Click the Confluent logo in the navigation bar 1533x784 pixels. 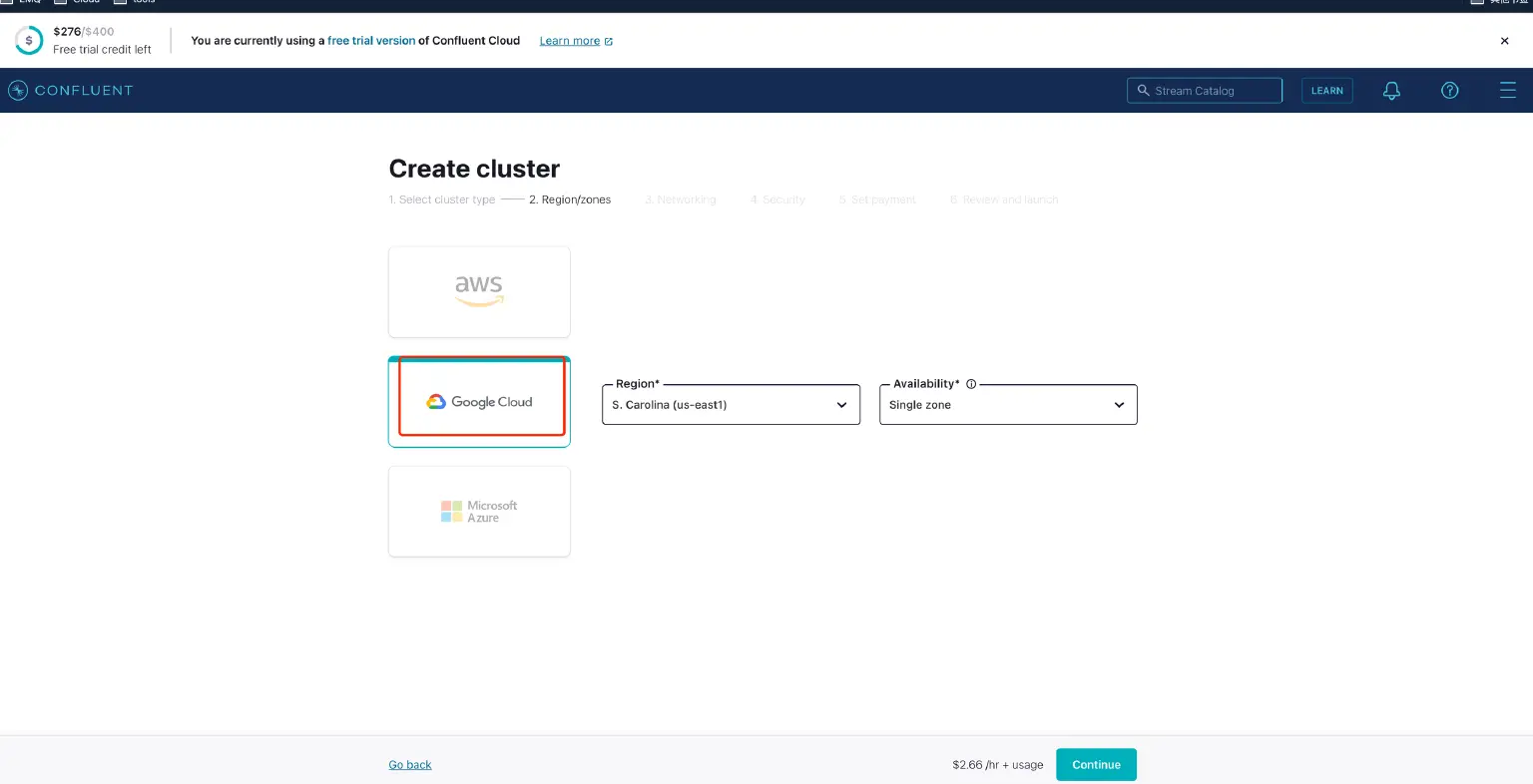click(71, 90)
